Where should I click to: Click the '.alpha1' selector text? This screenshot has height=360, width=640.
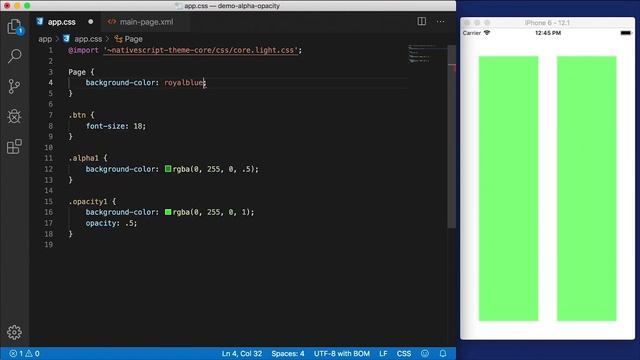84,158
